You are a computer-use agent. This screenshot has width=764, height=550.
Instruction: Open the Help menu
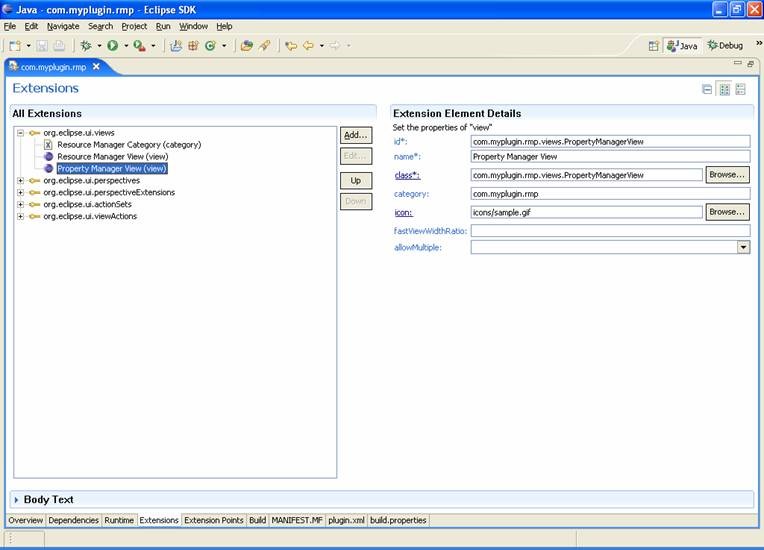coord(224,26)
